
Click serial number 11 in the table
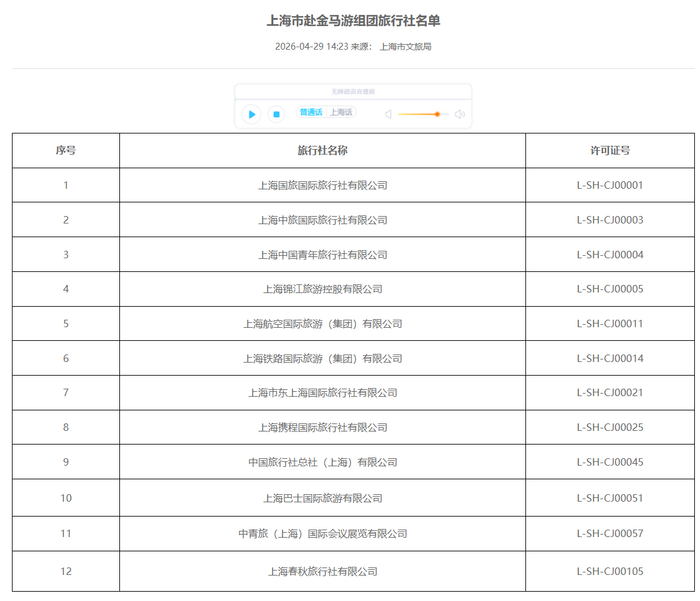pyautogui.click(x=66, y=534)
